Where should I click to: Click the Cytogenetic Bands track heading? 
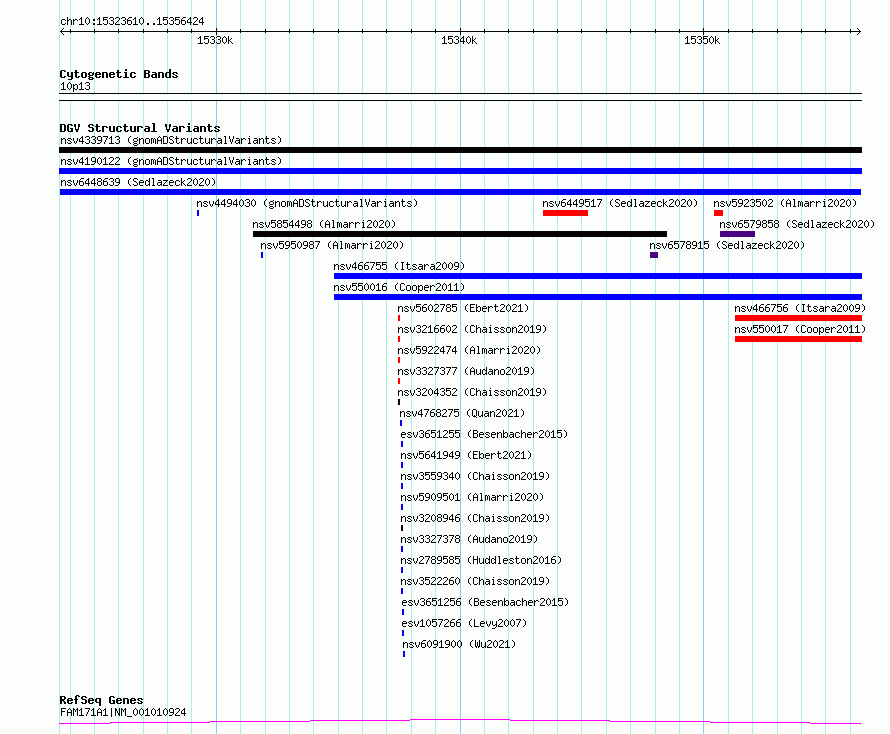119,74
